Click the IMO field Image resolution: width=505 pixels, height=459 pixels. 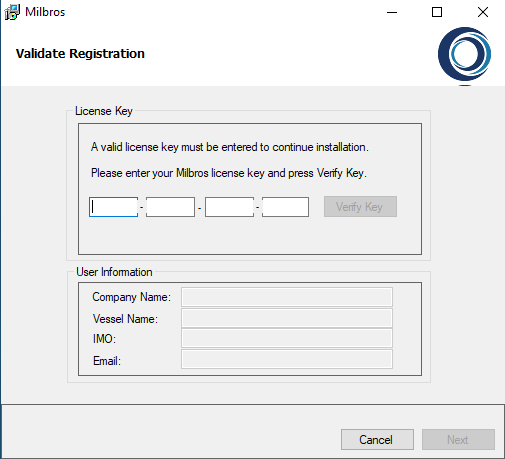click(x=287, y=338)
